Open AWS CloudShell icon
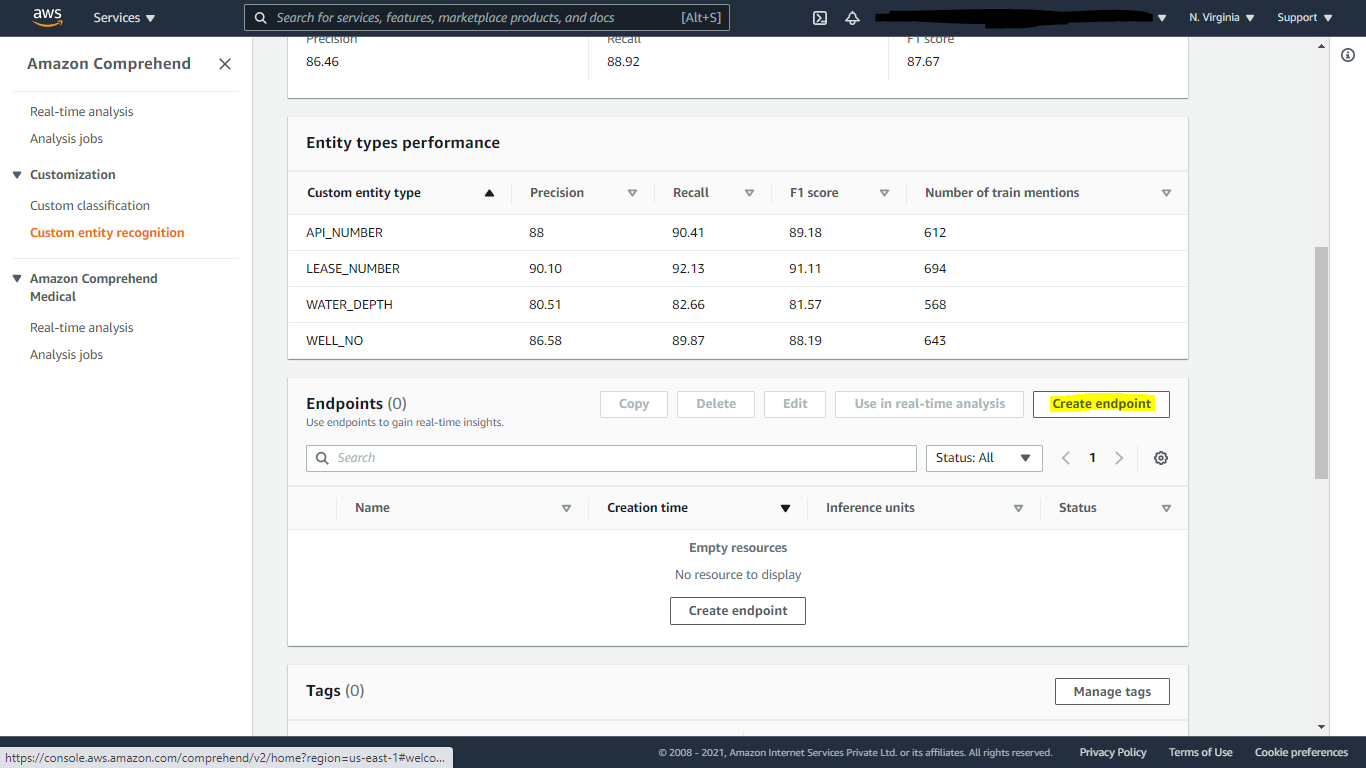 pyautogui.click(x=820, y=18)
